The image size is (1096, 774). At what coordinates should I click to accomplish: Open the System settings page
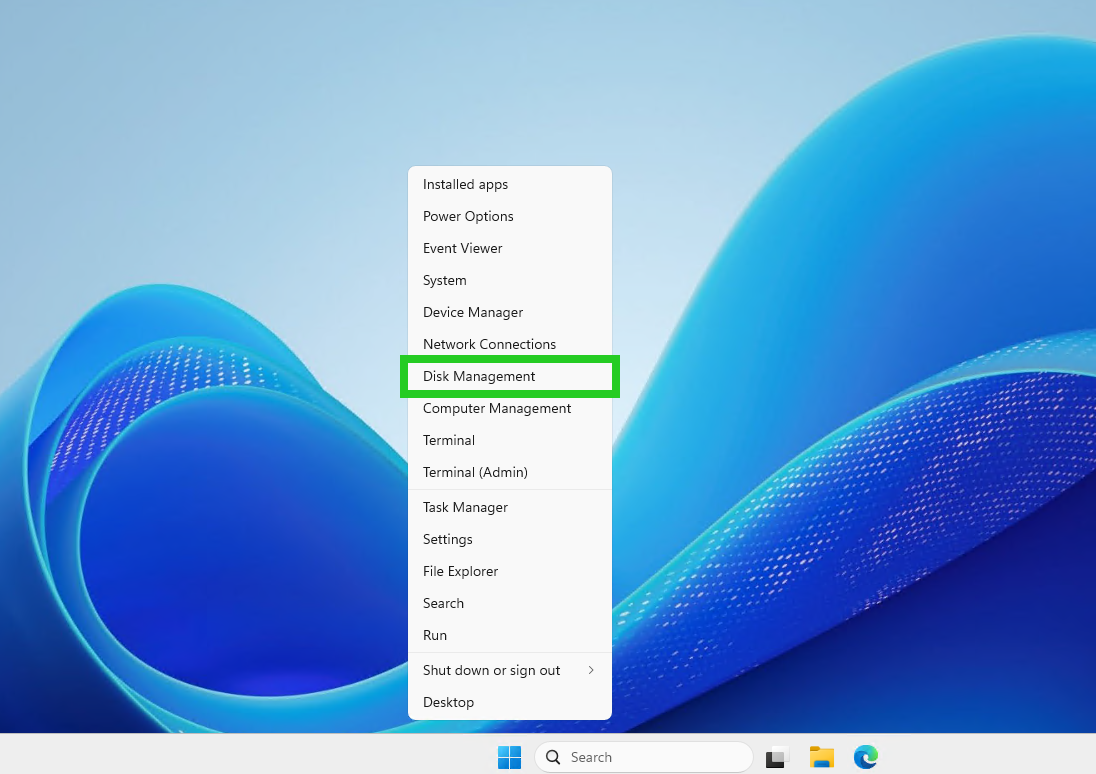[x=445, y=280]
